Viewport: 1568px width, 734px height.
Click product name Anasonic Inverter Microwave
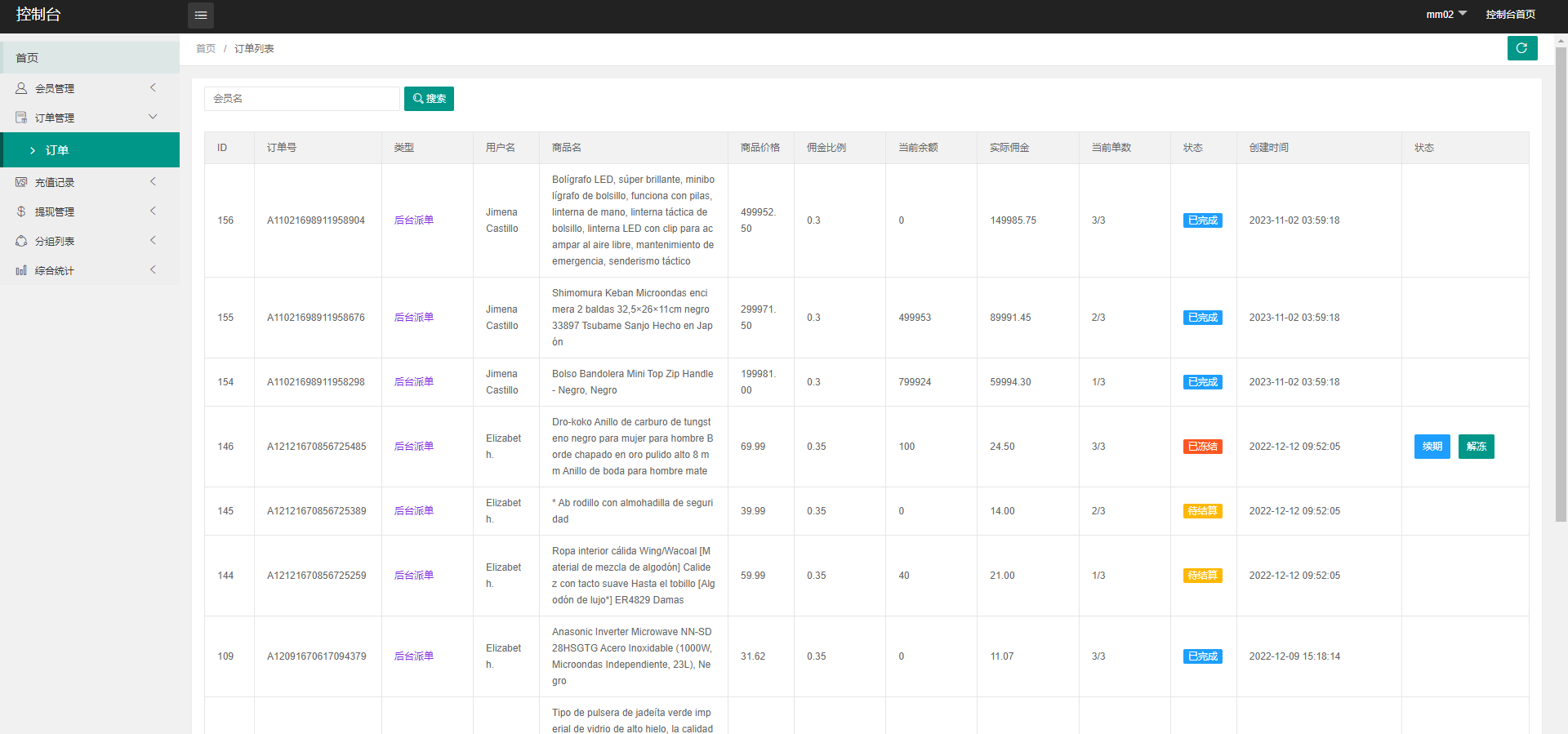633,656
